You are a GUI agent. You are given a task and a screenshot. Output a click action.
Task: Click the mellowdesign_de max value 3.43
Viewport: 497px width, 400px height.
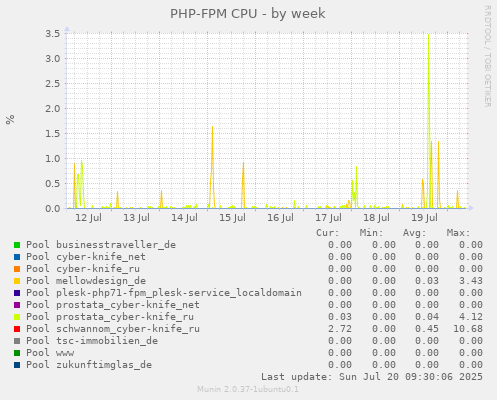tap(471, 281)
